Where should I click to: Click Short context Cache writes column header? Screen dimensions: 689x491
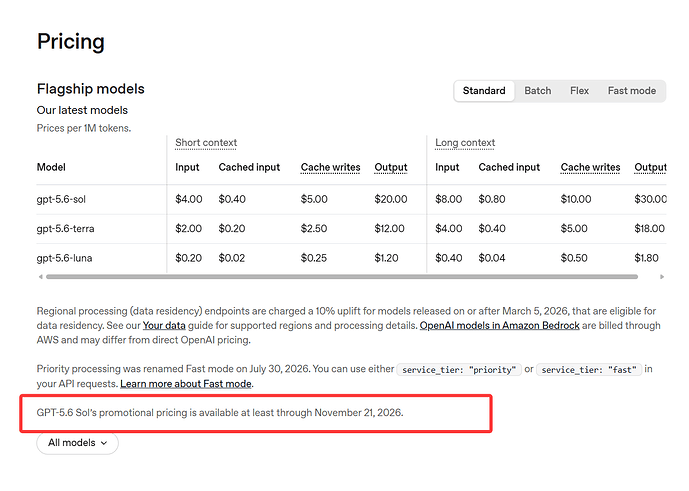tap(330, 167)
